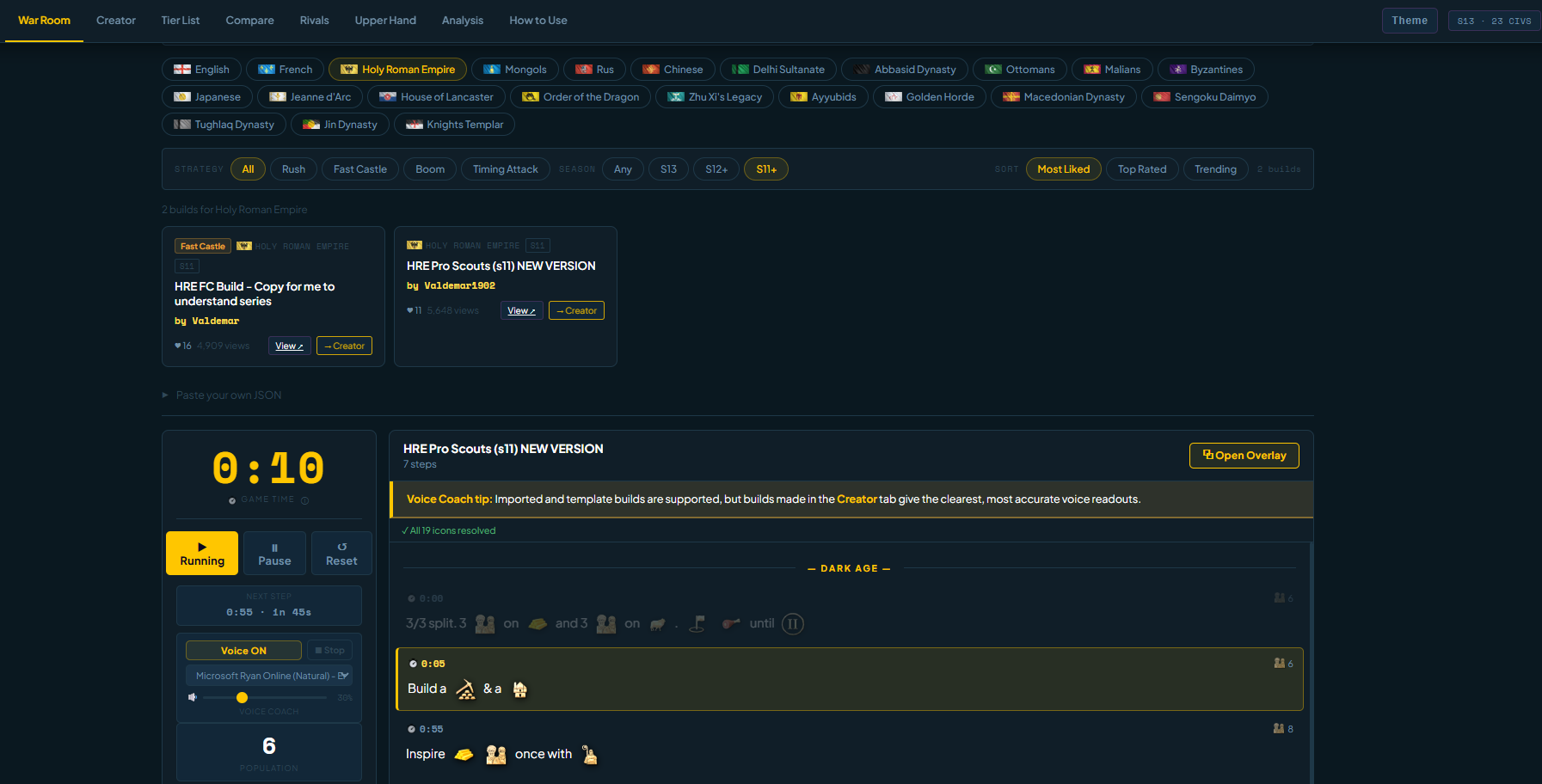Filter strategy by Fast Castle
The width and height of the screenshot is (1542, 784).
[x=360, y=169]
